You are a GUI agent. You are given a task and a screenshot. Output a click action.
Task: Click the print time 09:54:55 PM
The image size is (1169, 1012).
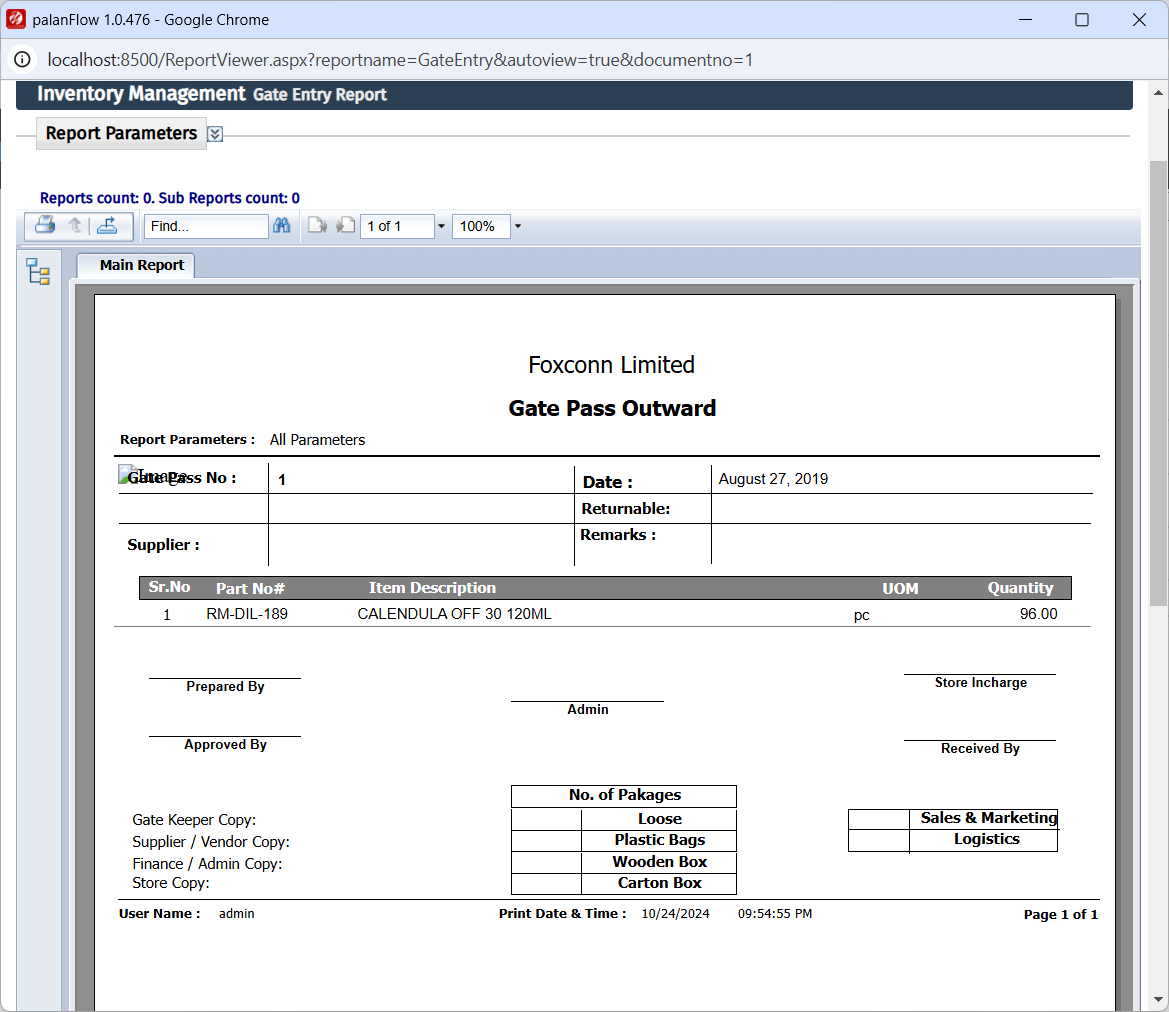[775, 914]
